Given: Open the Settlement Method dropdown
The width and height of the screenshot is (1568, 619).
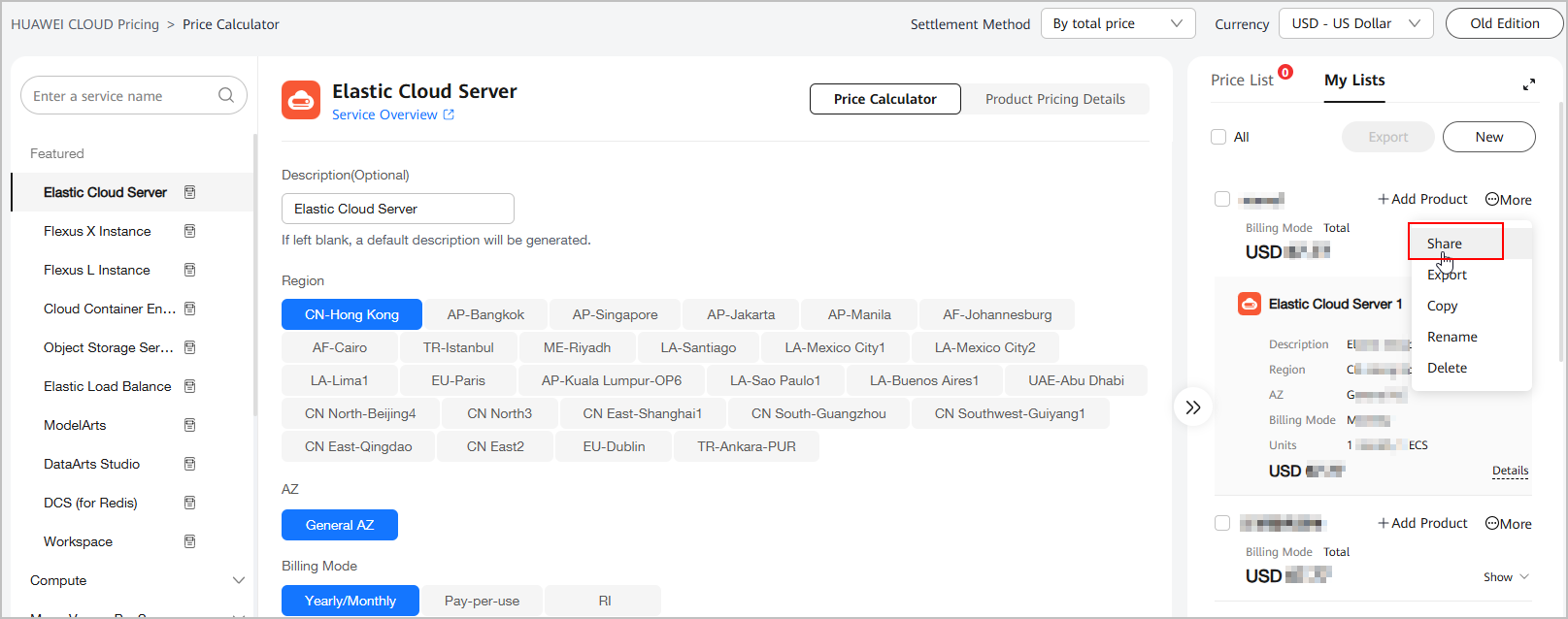Looking at the screenshot, I should click(x=1118, y=23).
